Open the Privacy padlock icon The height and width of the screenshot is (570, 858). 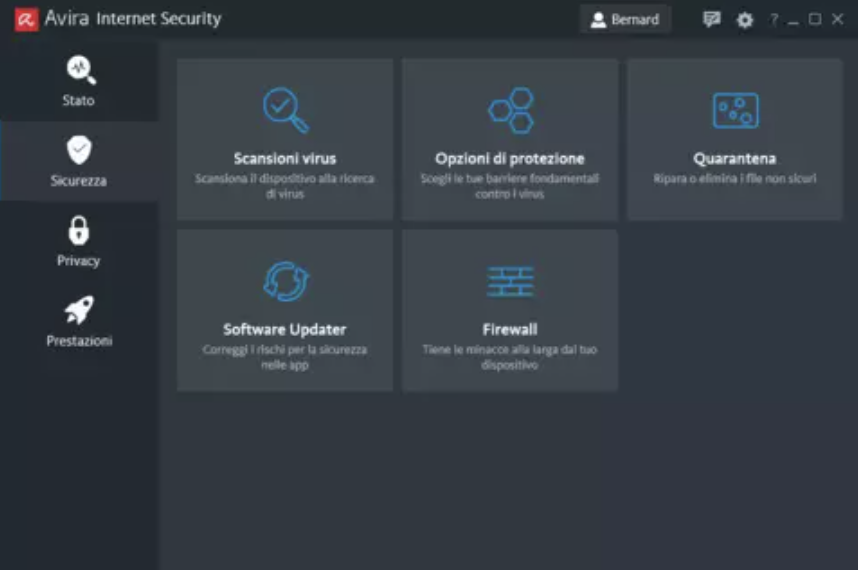[78, 231]
